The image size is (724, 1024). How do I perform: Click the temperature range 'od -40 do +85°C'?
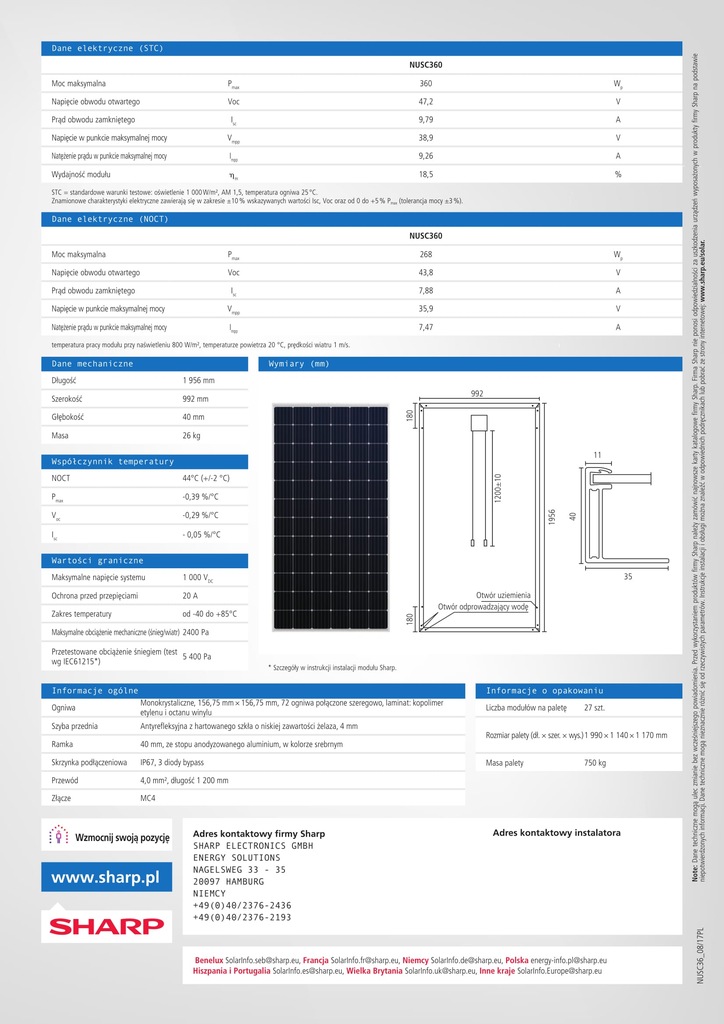coord(210,615)
